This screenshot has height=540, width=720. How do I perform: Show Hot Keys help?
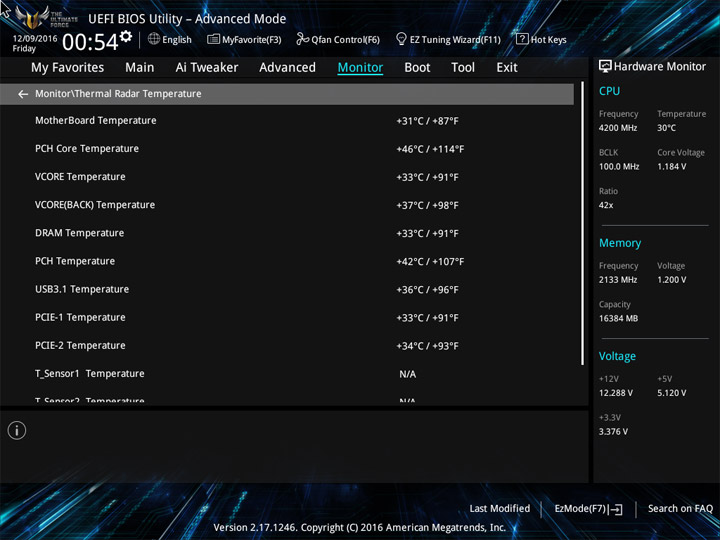point(541,39)
